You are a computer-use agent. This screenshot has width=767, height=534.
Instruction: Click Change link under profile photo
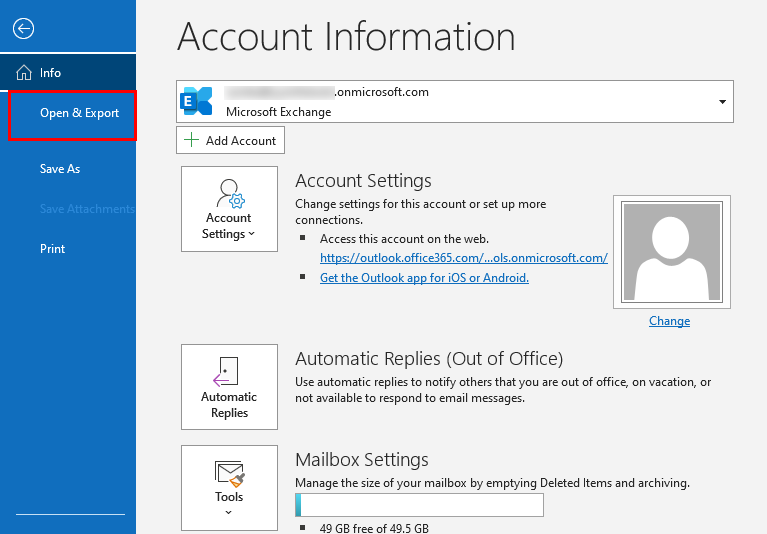(x=669, y=321)
